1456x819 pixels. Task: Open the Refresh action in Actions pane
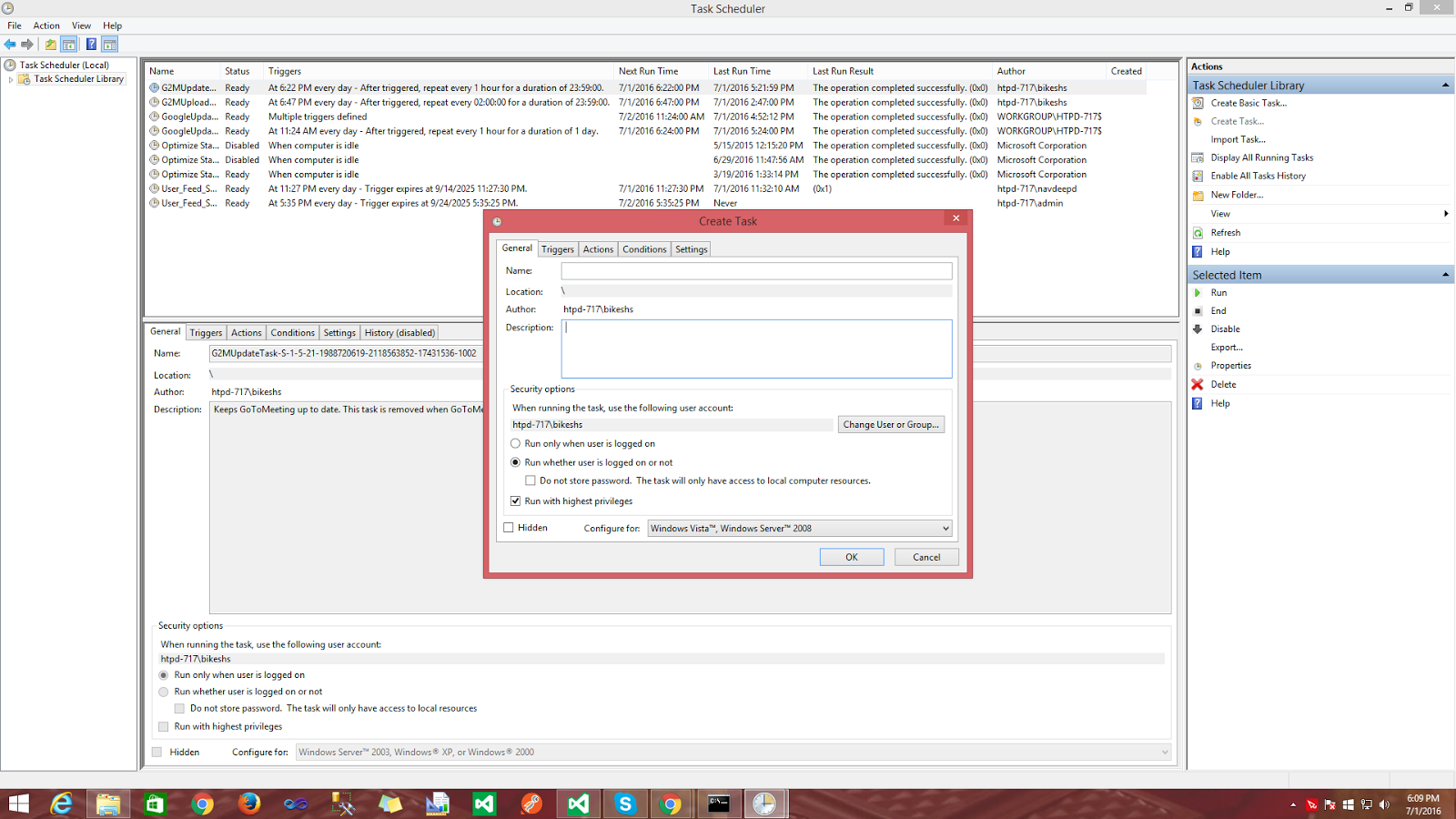[x=1224, y=232]
